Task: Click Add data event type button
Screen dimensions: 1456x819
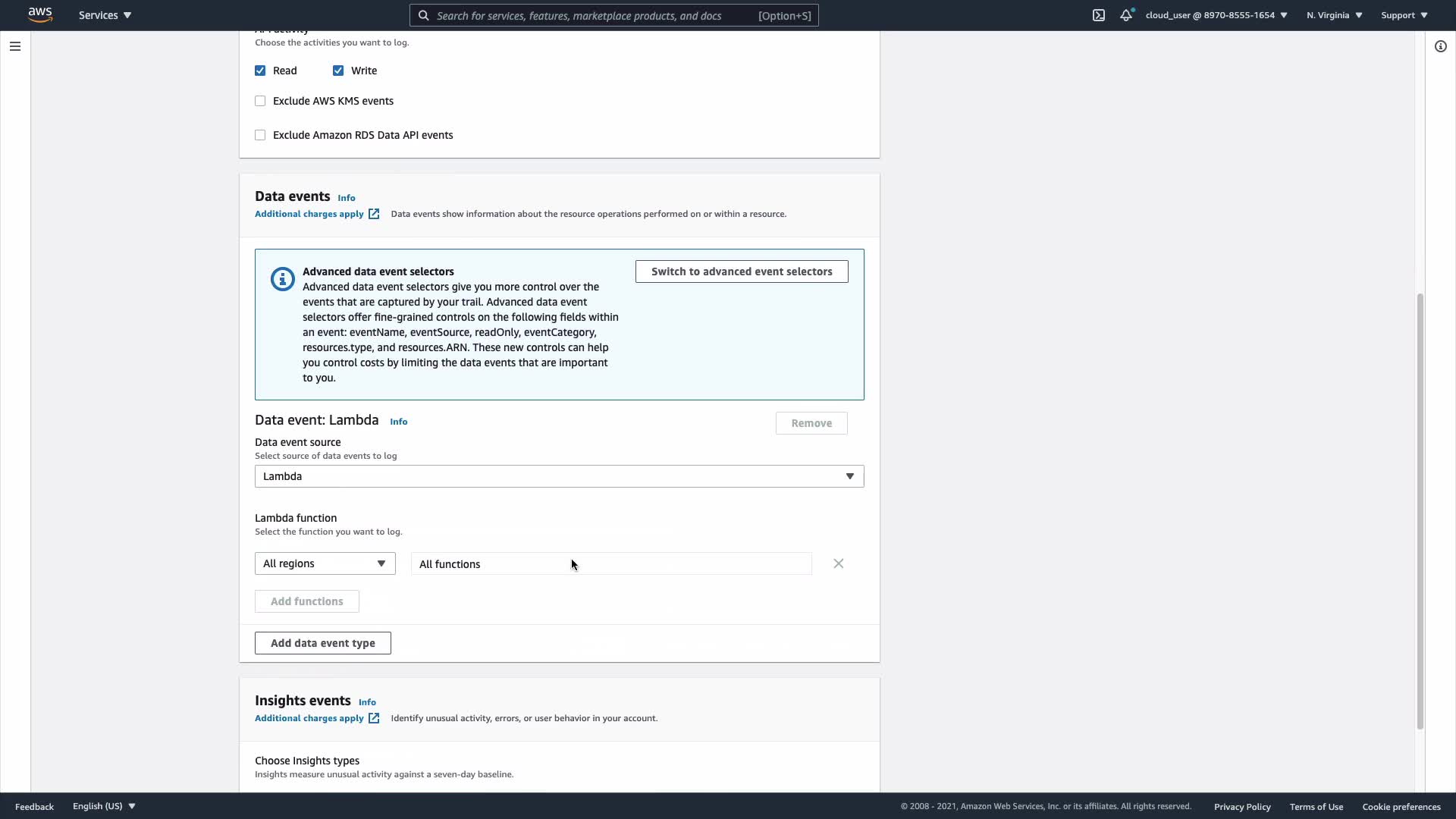Action: [322, 643]
